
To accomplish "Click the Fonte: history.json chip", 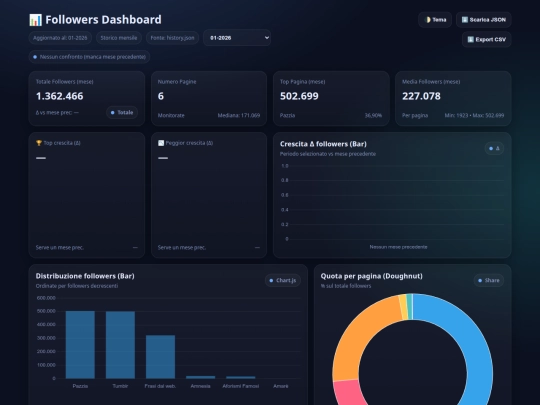I will point(172,38).
